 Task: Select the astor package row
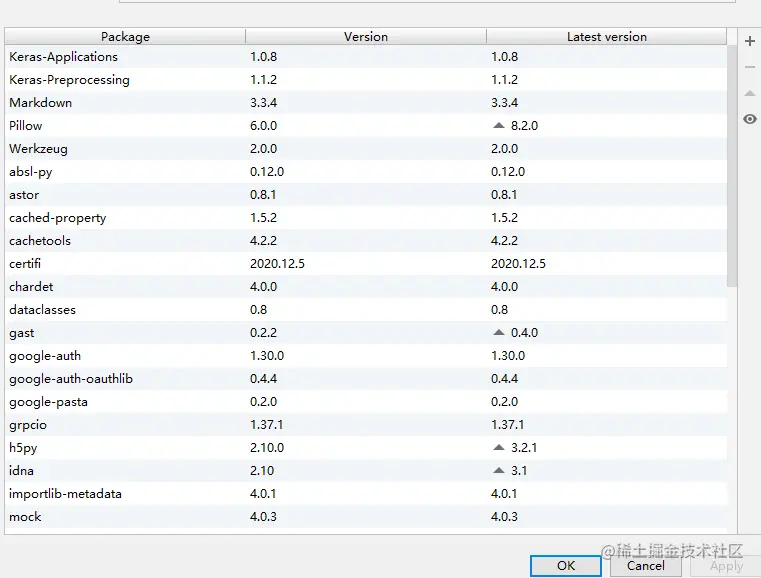click(366, 195)
